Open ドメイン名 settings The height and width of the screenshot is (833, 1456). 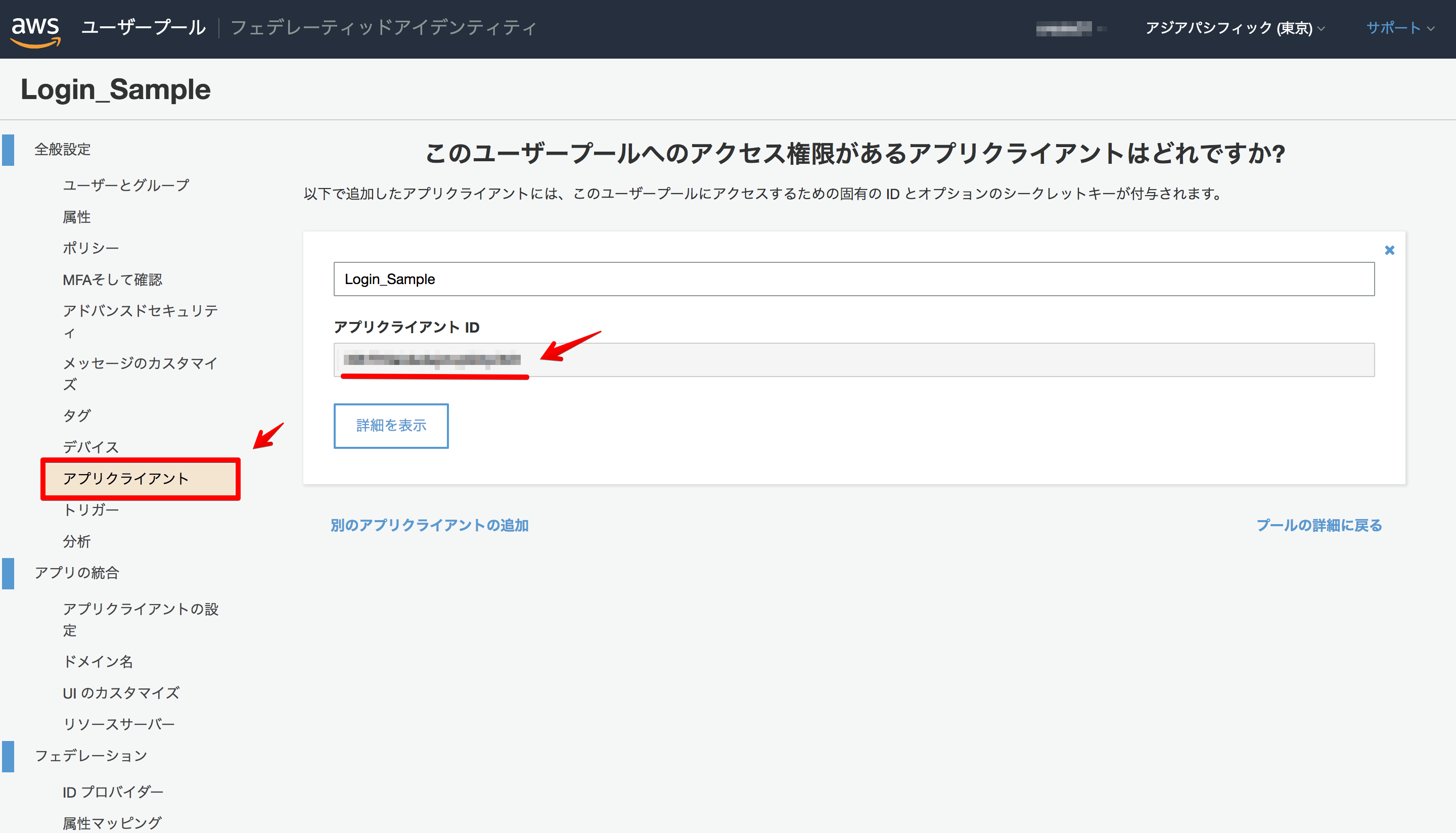(98, 662)
